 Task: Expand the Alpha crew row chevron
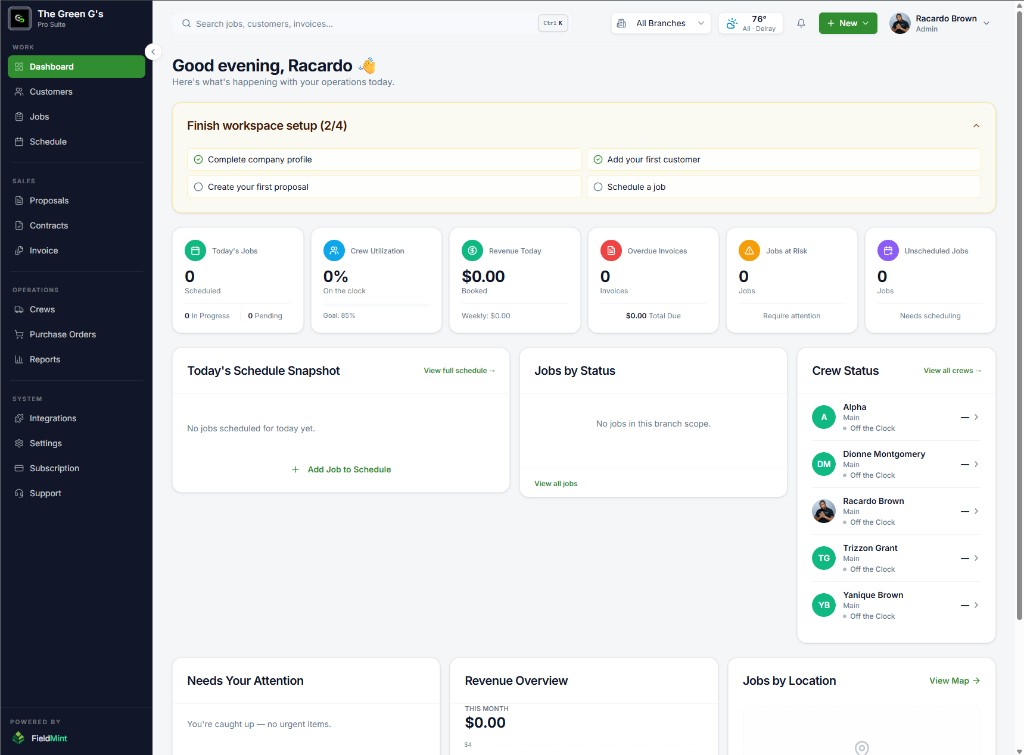[x=976, y=417]
